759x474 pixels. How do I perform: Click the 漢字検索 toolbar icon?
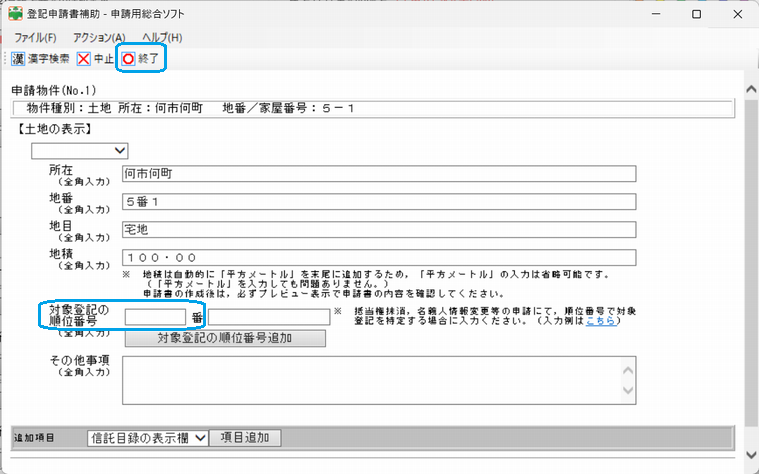(18, 59)
